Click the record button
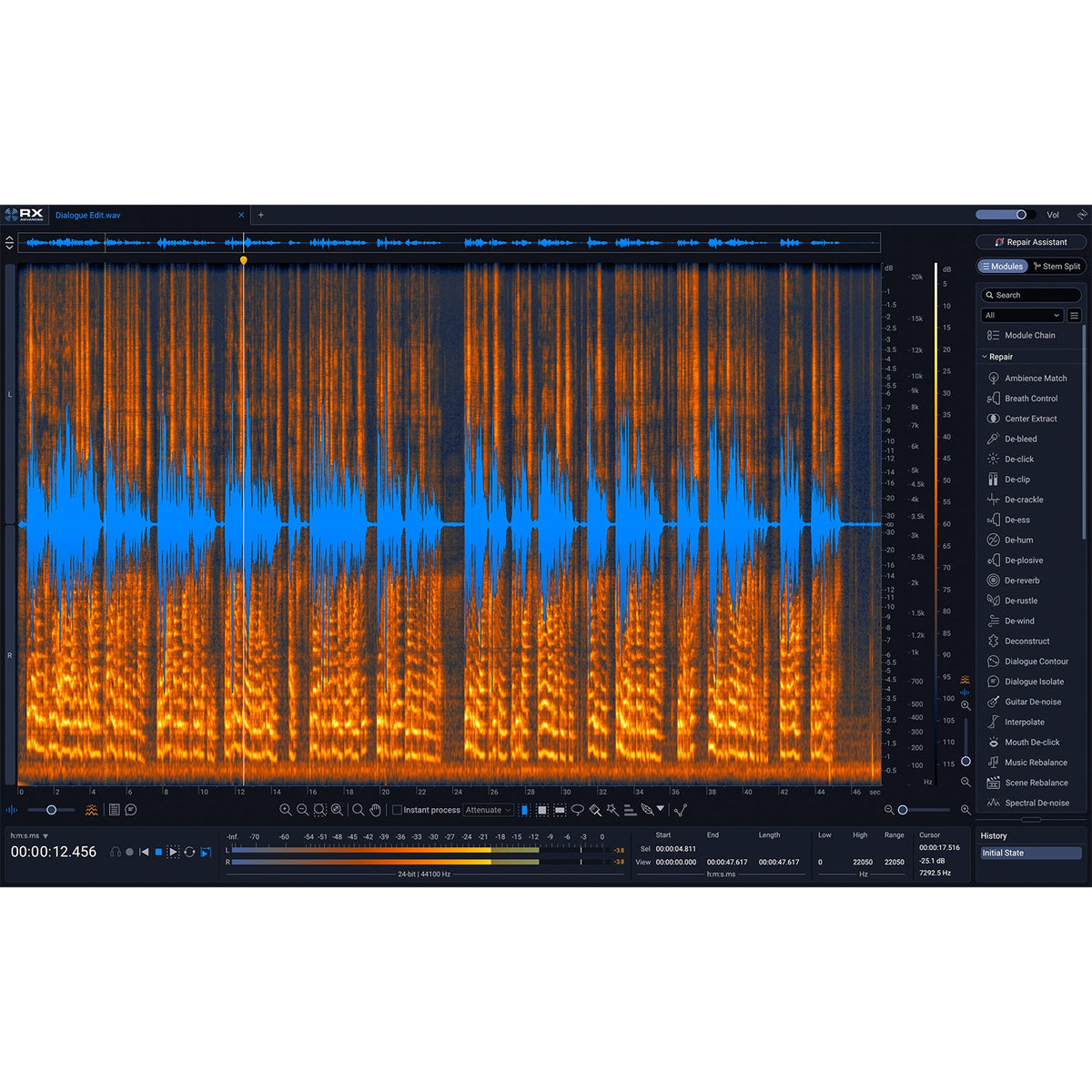Screen dimensions: 1092x1092 tap(129, 852)
